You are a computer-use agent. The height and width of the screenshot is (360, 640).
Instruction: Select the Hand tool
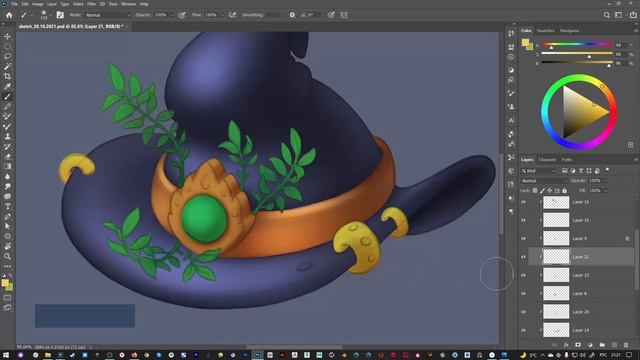[x=7, y=246]
